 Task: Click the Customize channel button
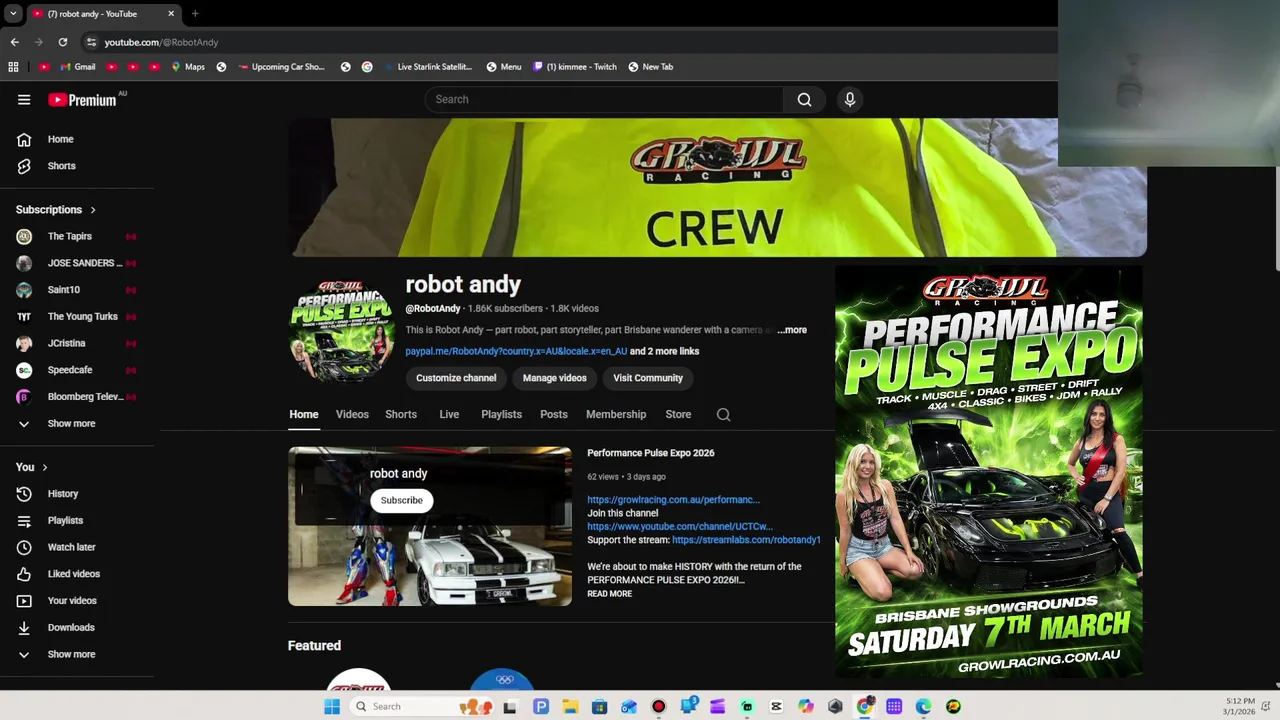(456, 378)
